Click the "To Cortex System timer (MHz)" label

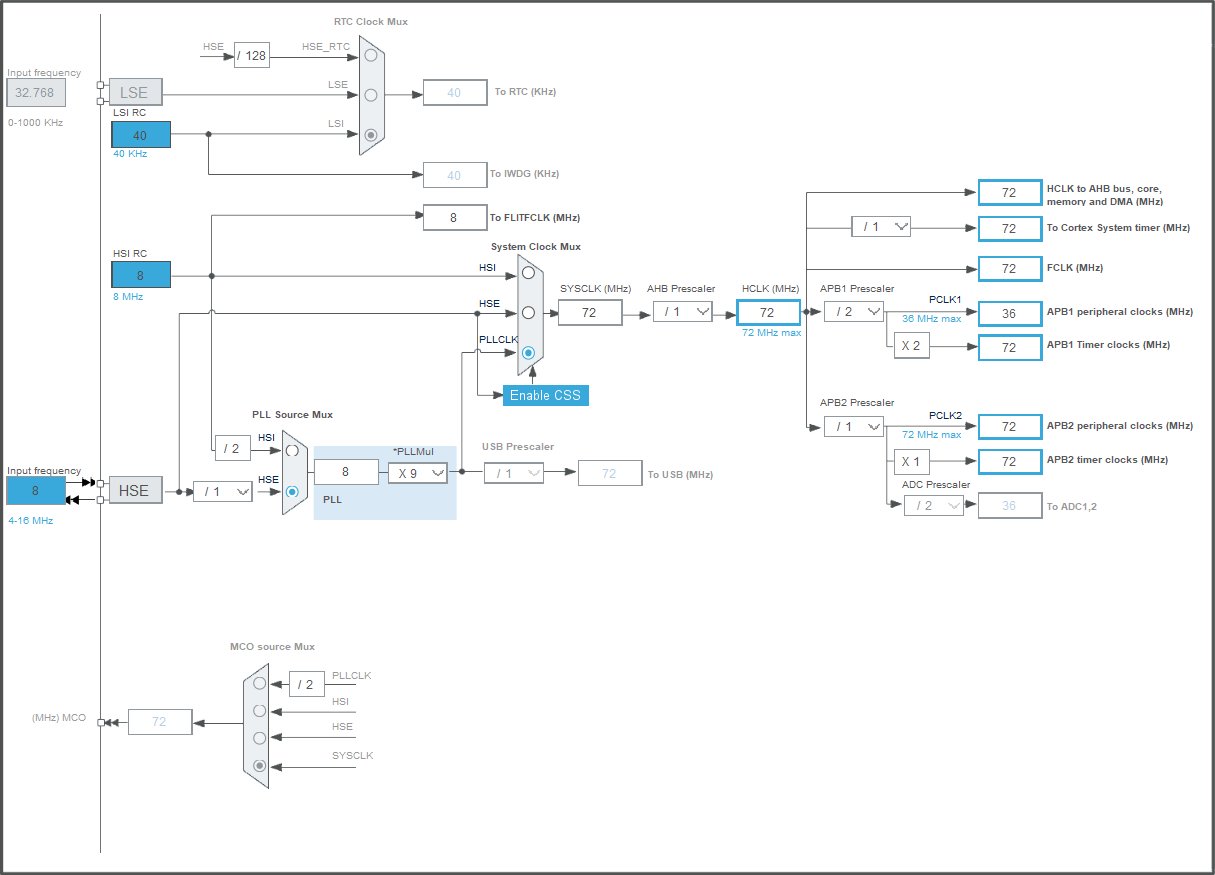tap(1118, 227)
